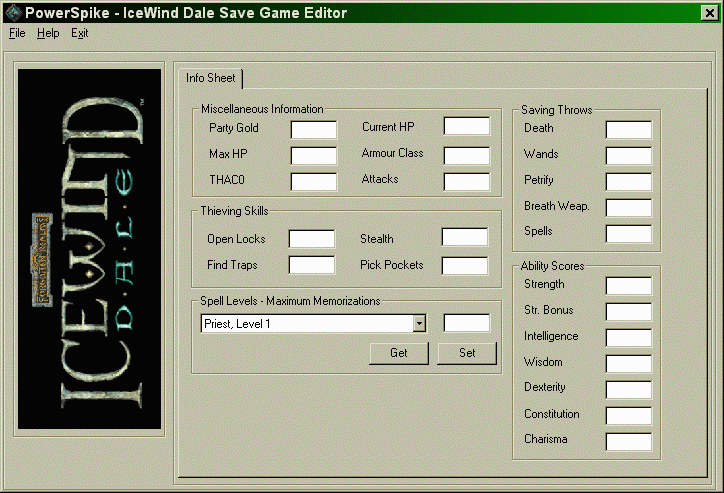Click the Thieving Skills group label

pyautogui.click(x=234, y=211)
